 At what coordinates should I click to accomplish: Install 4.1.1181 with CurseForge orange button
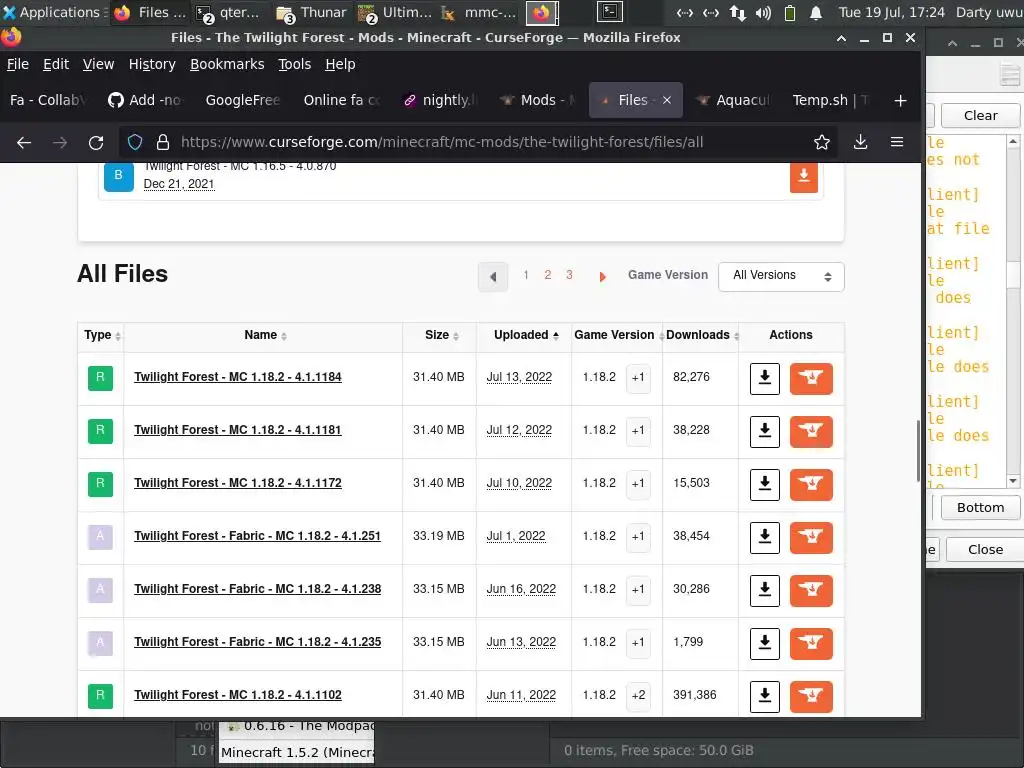point(811,432)
